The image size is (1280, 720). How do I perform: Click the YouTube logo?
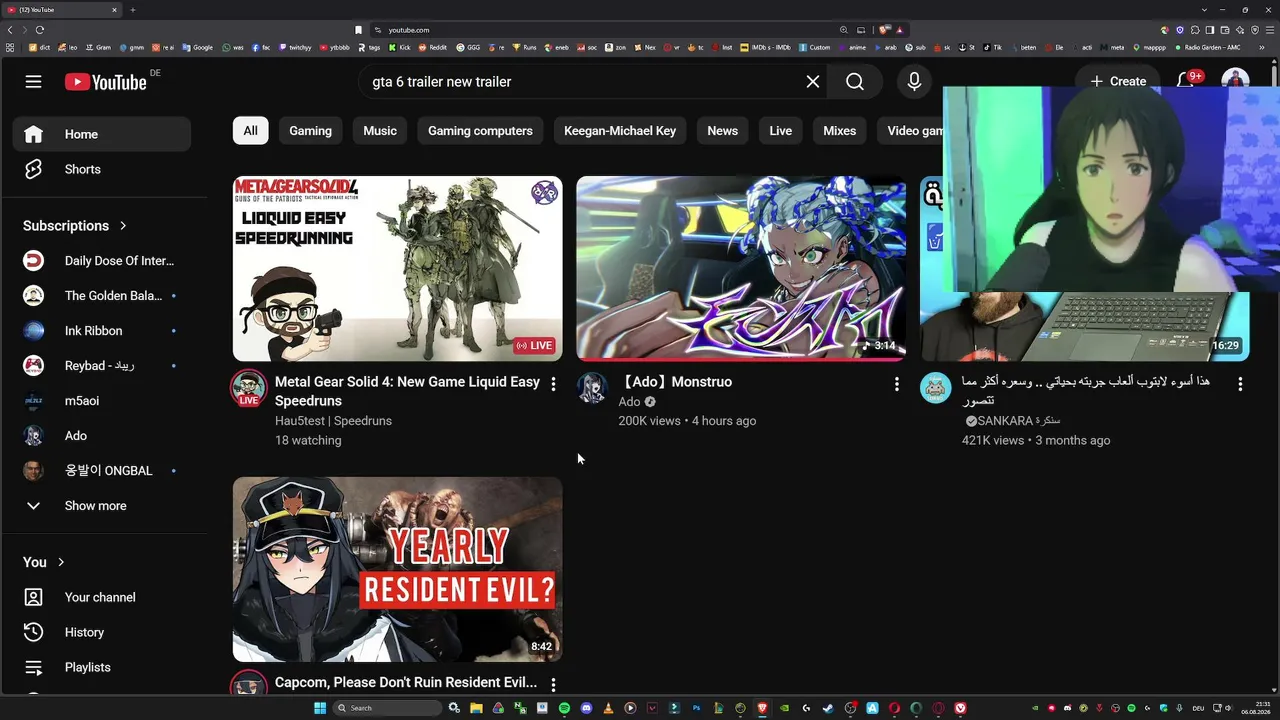coord(106,82)
